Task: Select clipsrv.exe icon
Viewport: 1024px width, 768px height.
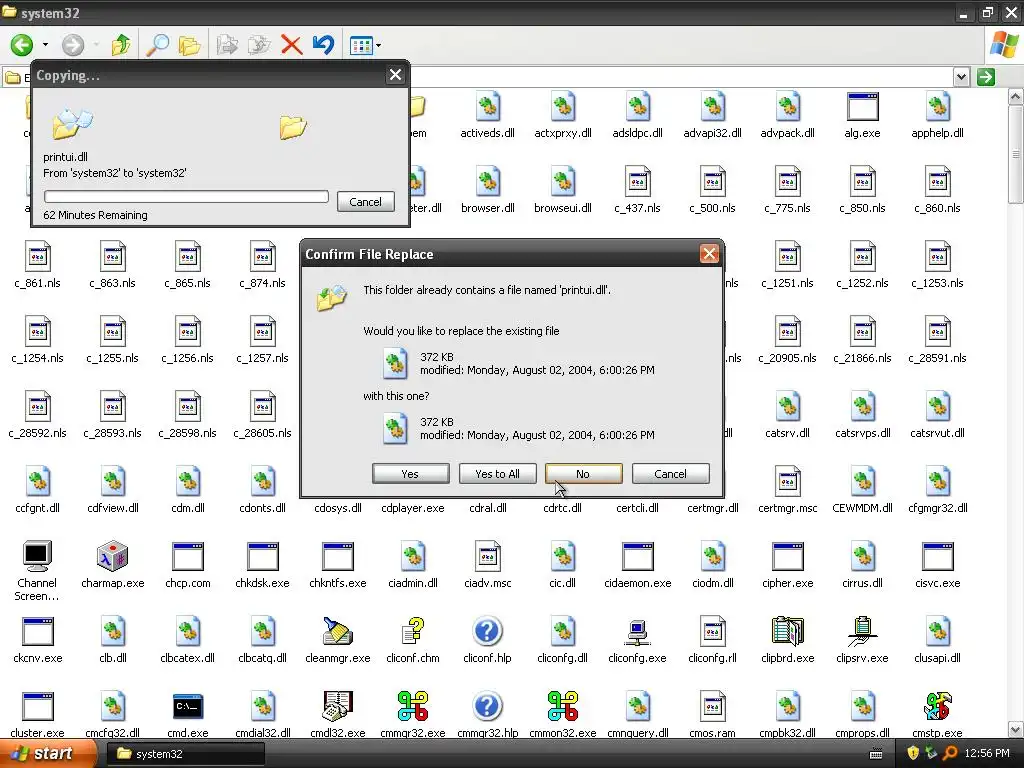Action: click(862, 632)
